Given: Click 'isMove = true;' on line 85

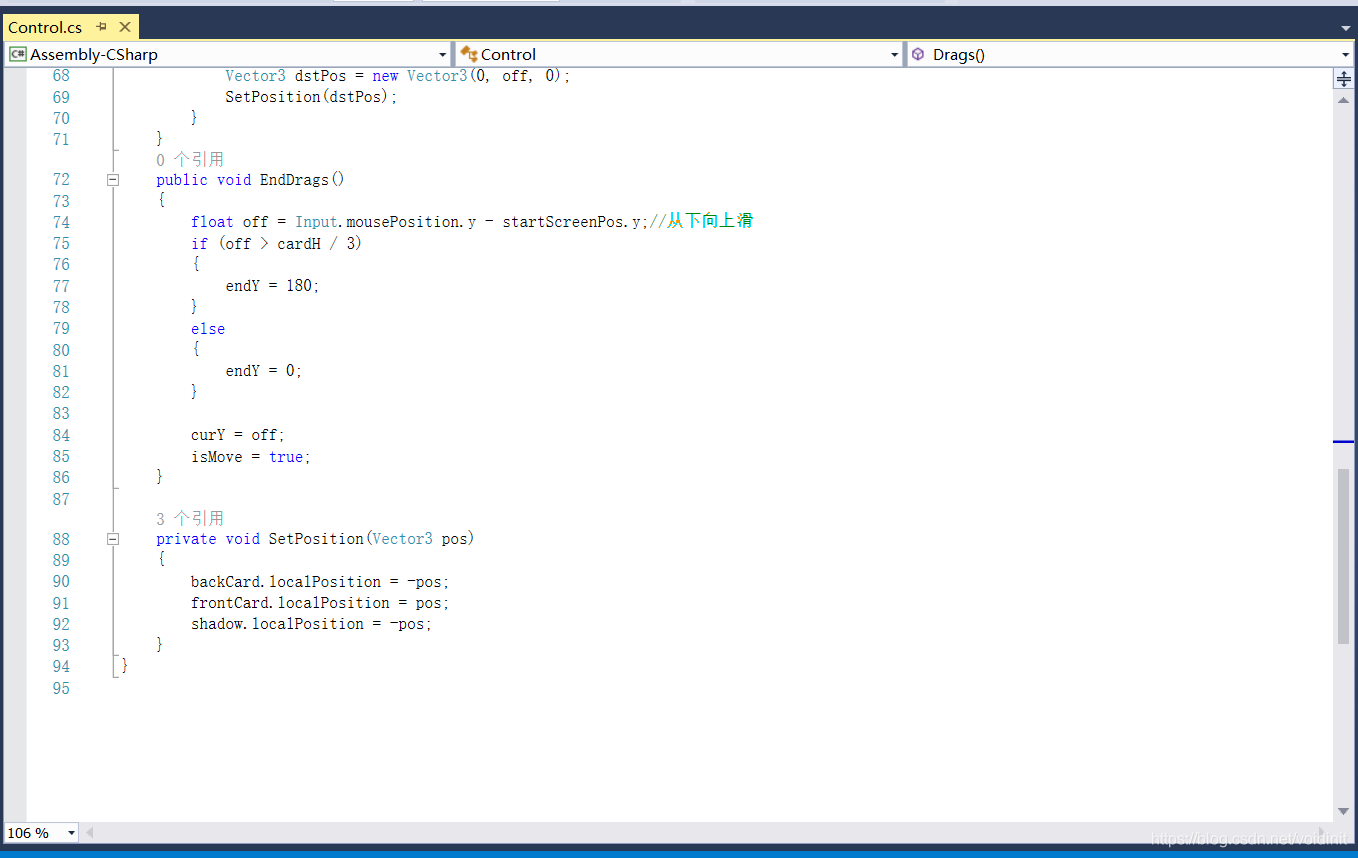Looking at the screenshot, I should point(251,457).
